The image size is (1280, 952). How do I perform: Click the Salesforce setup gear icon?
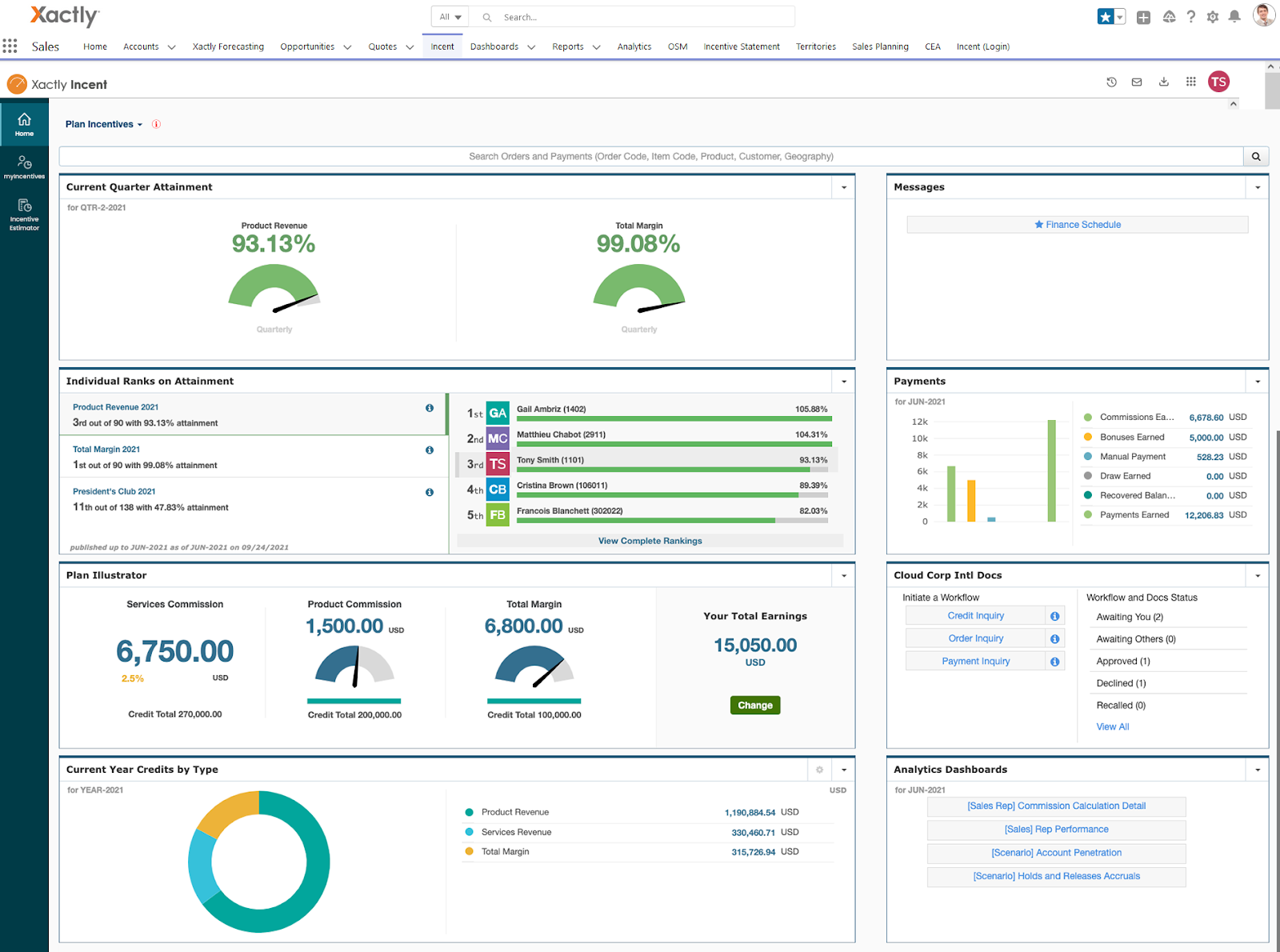pyautogui.click(x=1213, y=16)
